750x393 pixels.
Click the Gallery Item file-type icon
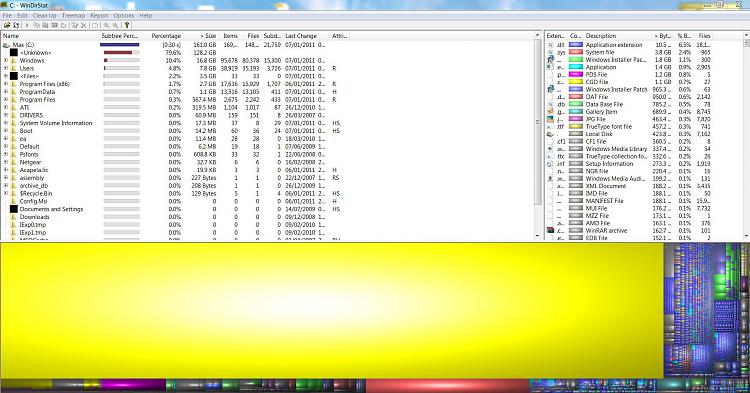coord(551,112)
